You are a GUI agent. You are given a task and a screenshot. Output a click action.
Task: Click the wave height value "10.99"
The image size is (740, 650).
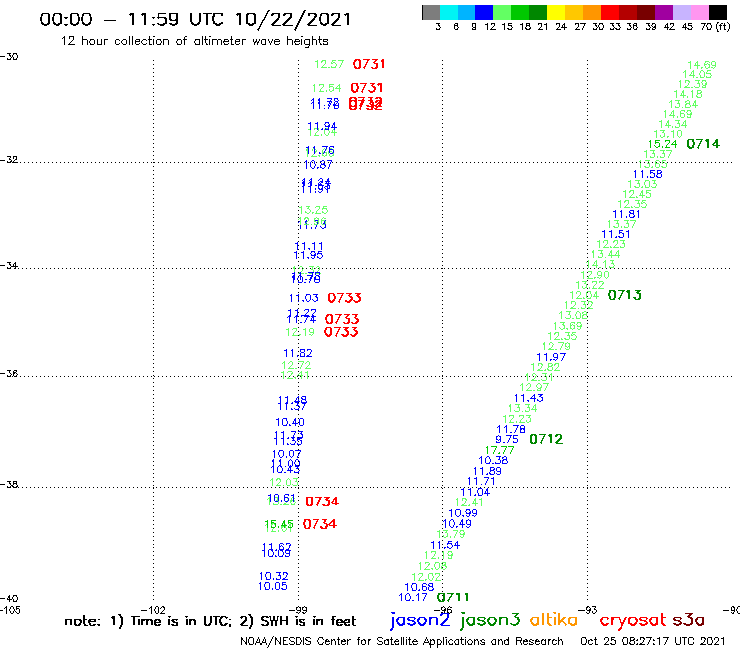click(462, 513)
